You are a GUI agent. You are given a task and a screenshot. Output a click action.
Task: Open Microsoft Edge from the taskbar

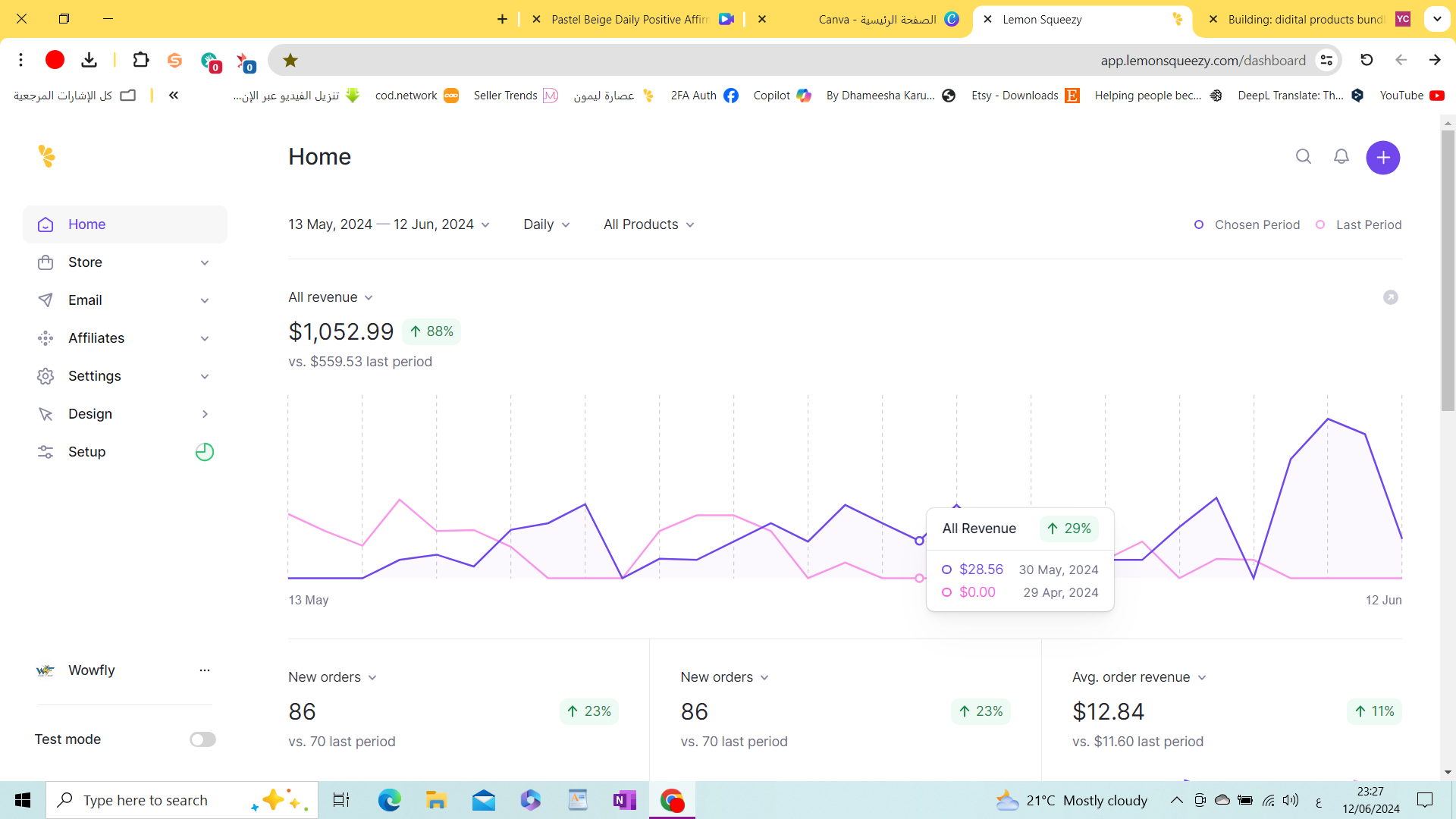click(x=389, y=800)
